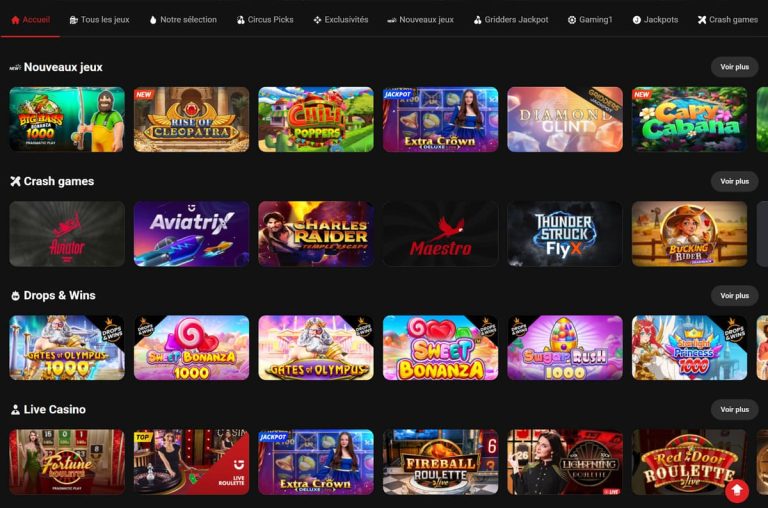768x508 pixels.
Task: Open Big Bass Bonanza 1000 game
Action: (x=67, y=120)
